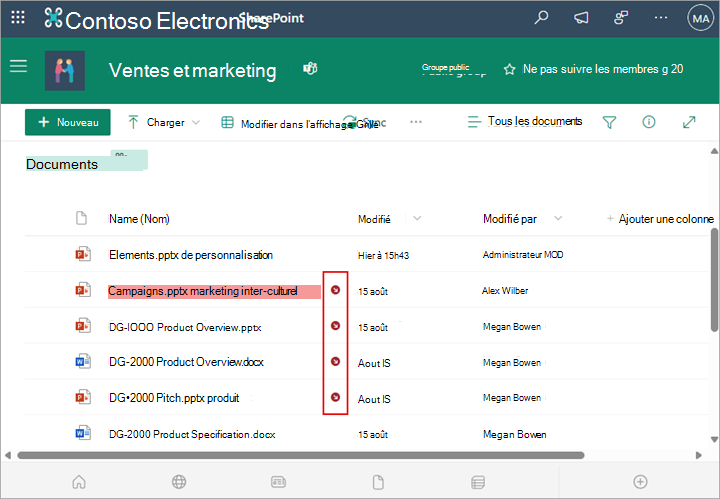The height and width of the screenshot is (499, 720).
Task: Open the Modifié par column dropdown chevron
Action: [558, 219]
